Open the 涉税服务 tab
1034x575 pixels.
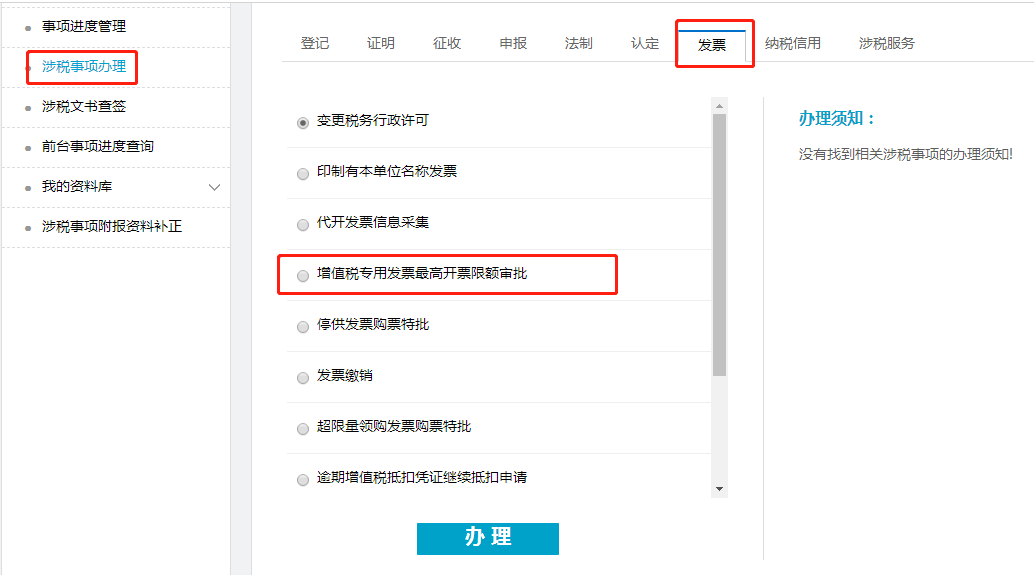click(886, 43)
